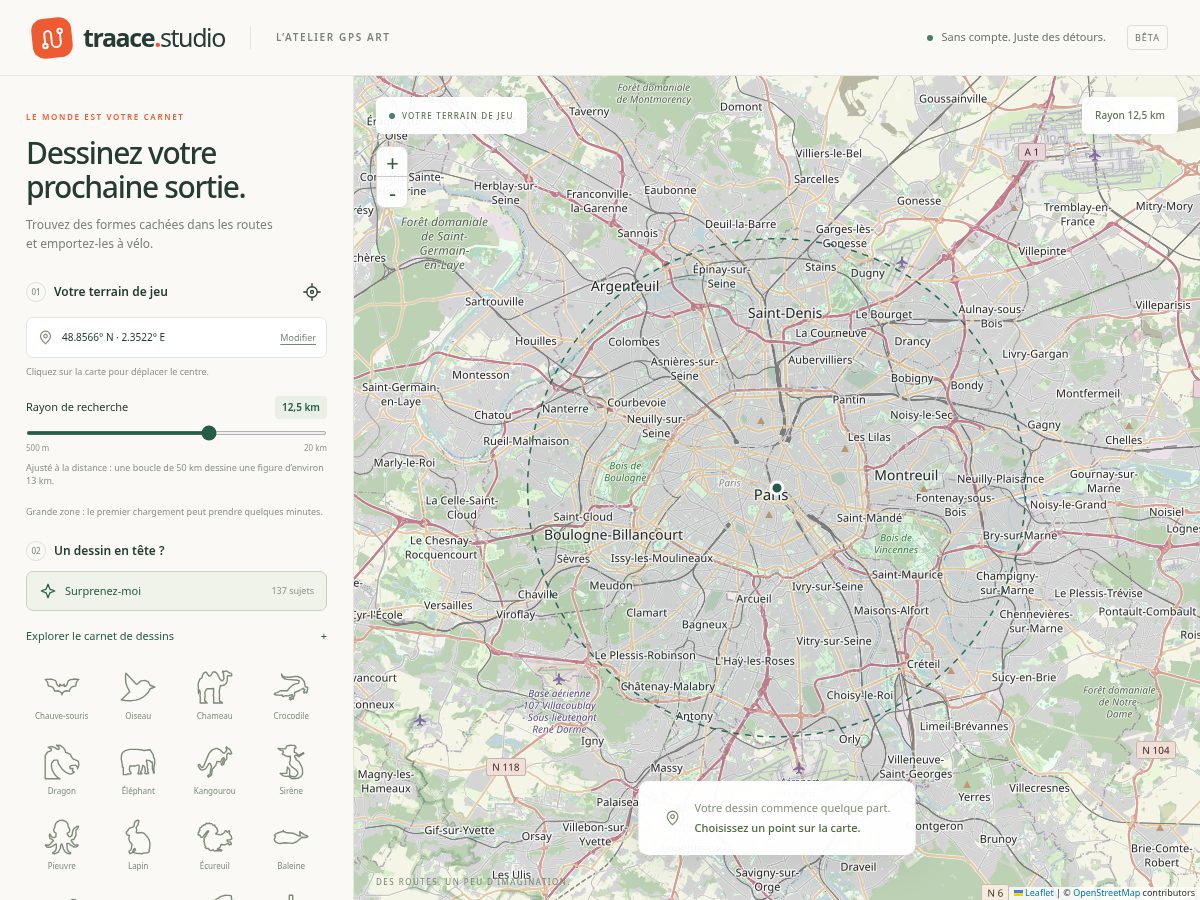
Task: Click the BÊTA badge
Action: pyautogui.click(x=1147, y=37)
